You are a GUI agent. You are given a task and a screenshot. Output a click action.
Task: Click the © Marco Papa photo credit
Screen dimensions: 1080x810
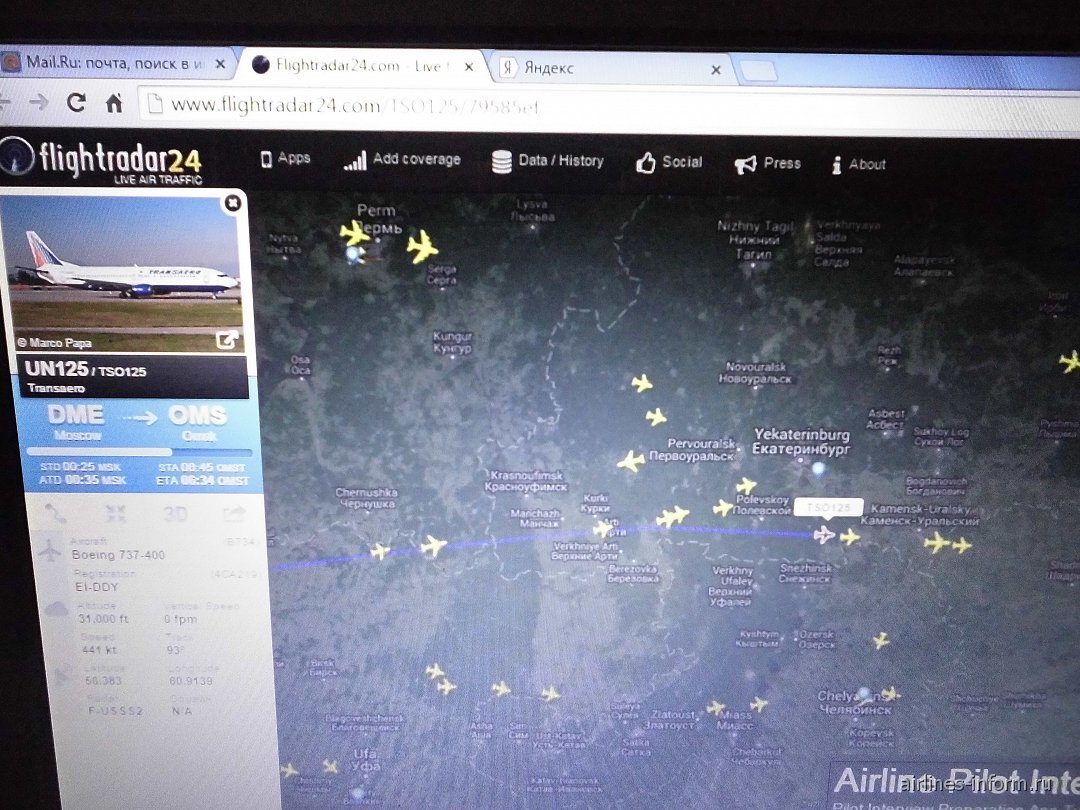pyautogui.click(x=54, y=342)
